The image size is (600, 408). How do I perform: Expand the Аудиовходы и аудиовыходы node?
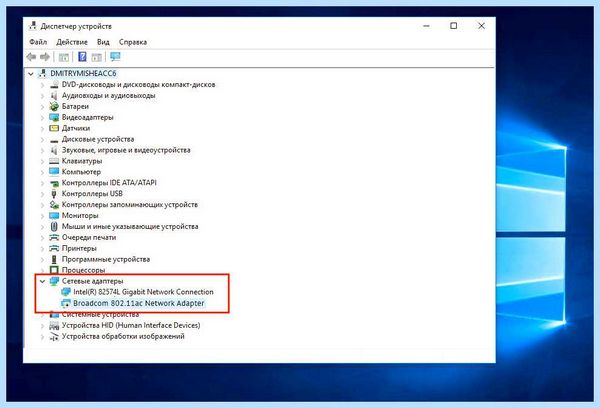pos(42,96)
